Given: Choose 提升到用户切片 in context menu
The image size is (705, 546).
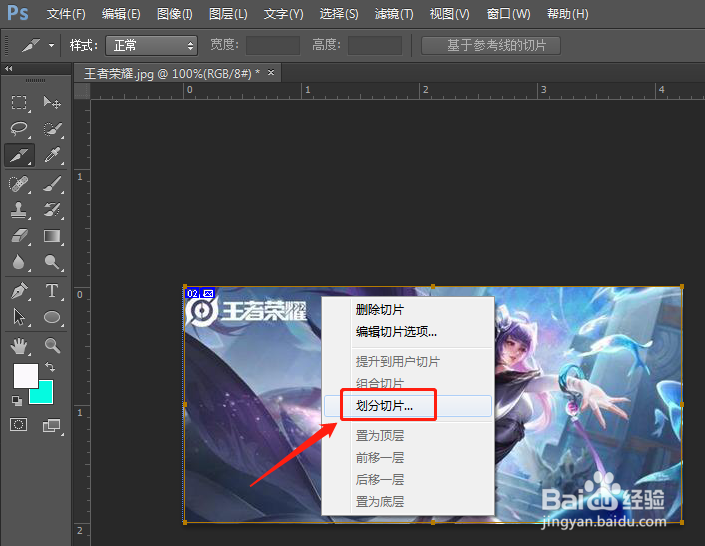Looking at the screenshot, I should click(x=408, y=361).
